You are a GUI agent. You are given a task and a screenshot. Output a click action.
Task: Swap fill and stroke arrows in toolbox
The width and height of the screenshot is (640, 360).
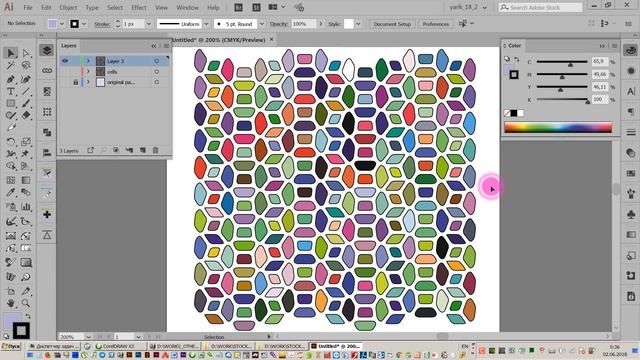click(x=28, y=316)
